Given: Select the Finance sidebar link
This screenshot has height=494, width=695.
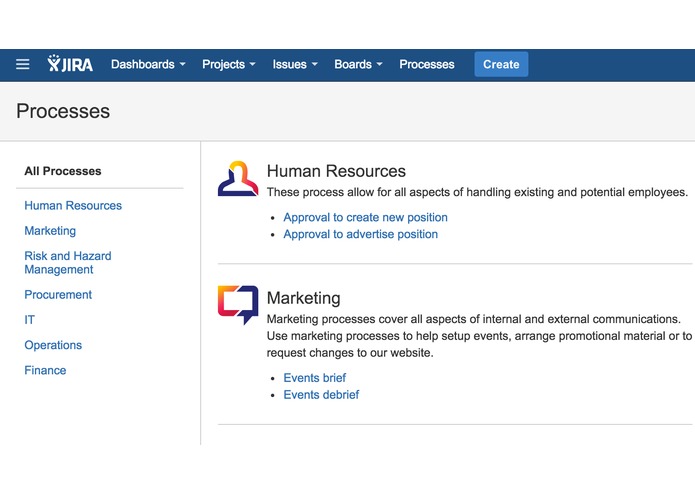Looking at the screenshot, I should 45,370.
